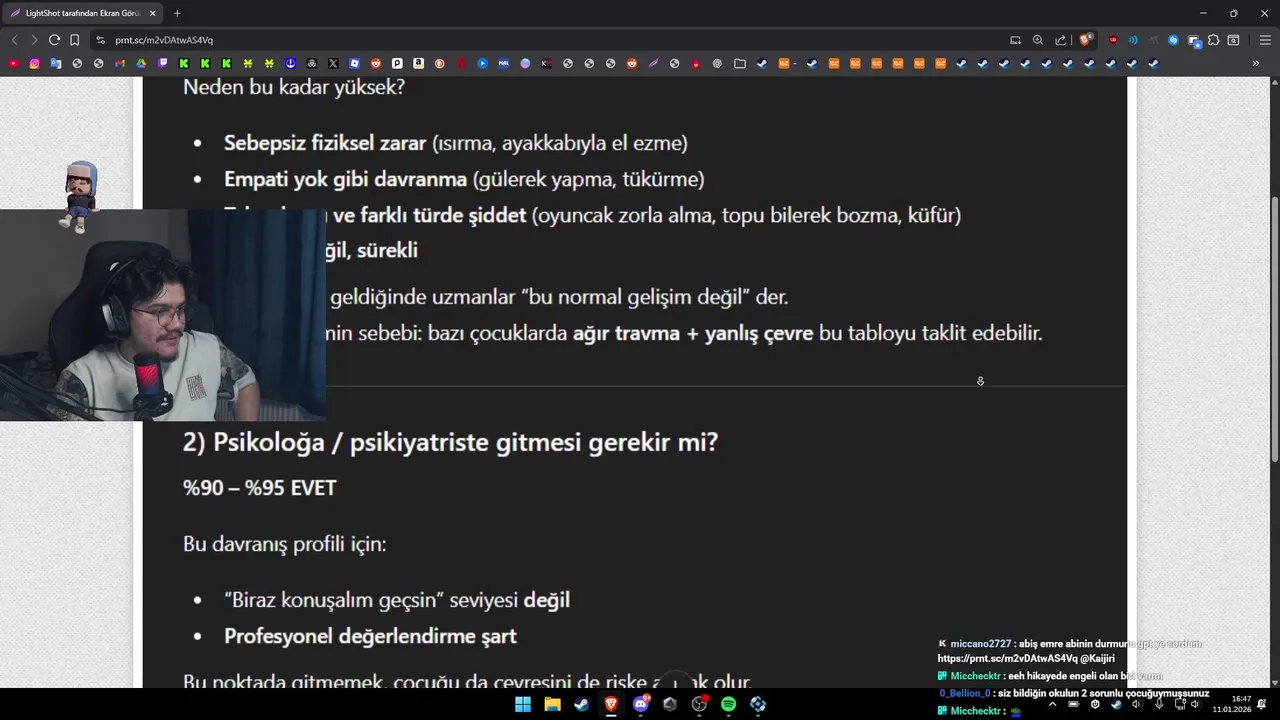1280x720 pixels.
Task: Reload the current page
Action: [x=54, y=40]
